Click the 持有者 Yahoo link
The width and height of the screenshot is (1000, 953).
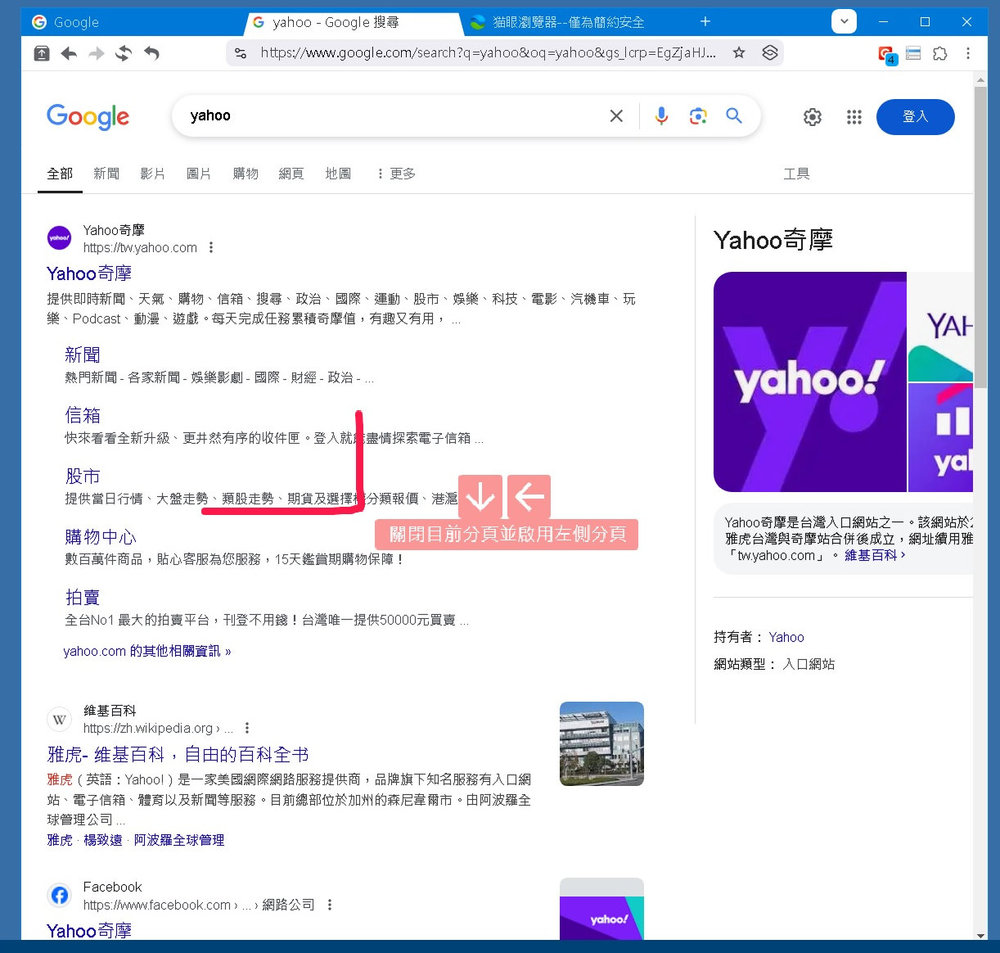[x=786, y=637]
